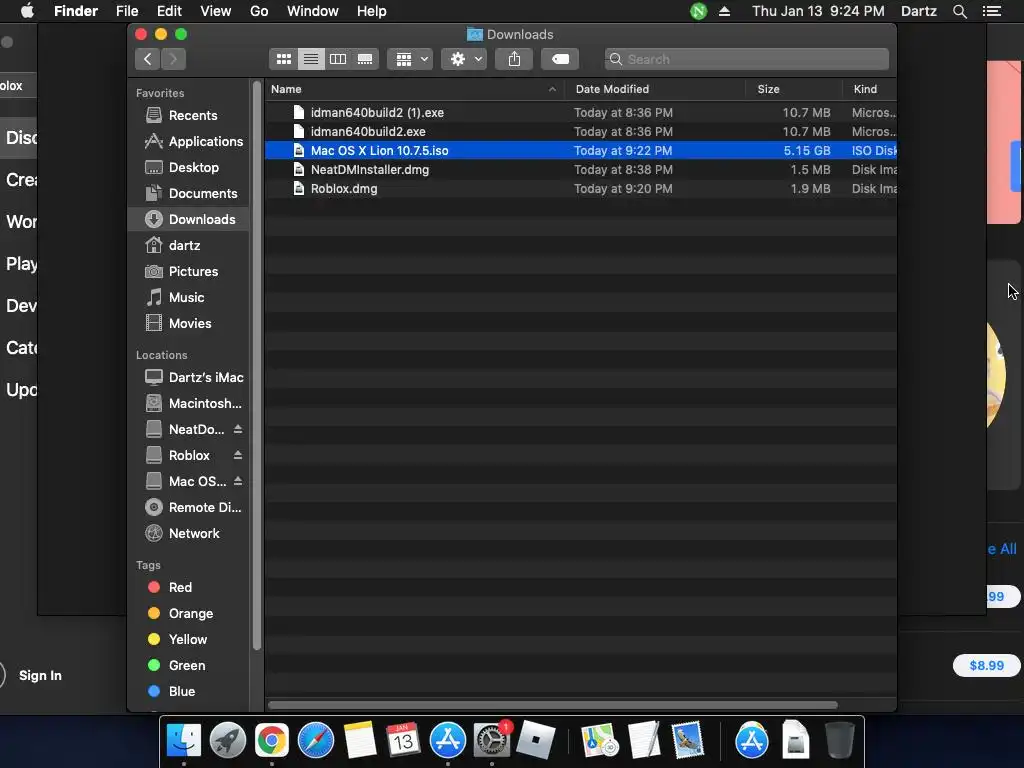Open Desktop in the sidebar
The width and height of the screenshot is (1024, 768).
pyautogui.click(x=189, y=168)
